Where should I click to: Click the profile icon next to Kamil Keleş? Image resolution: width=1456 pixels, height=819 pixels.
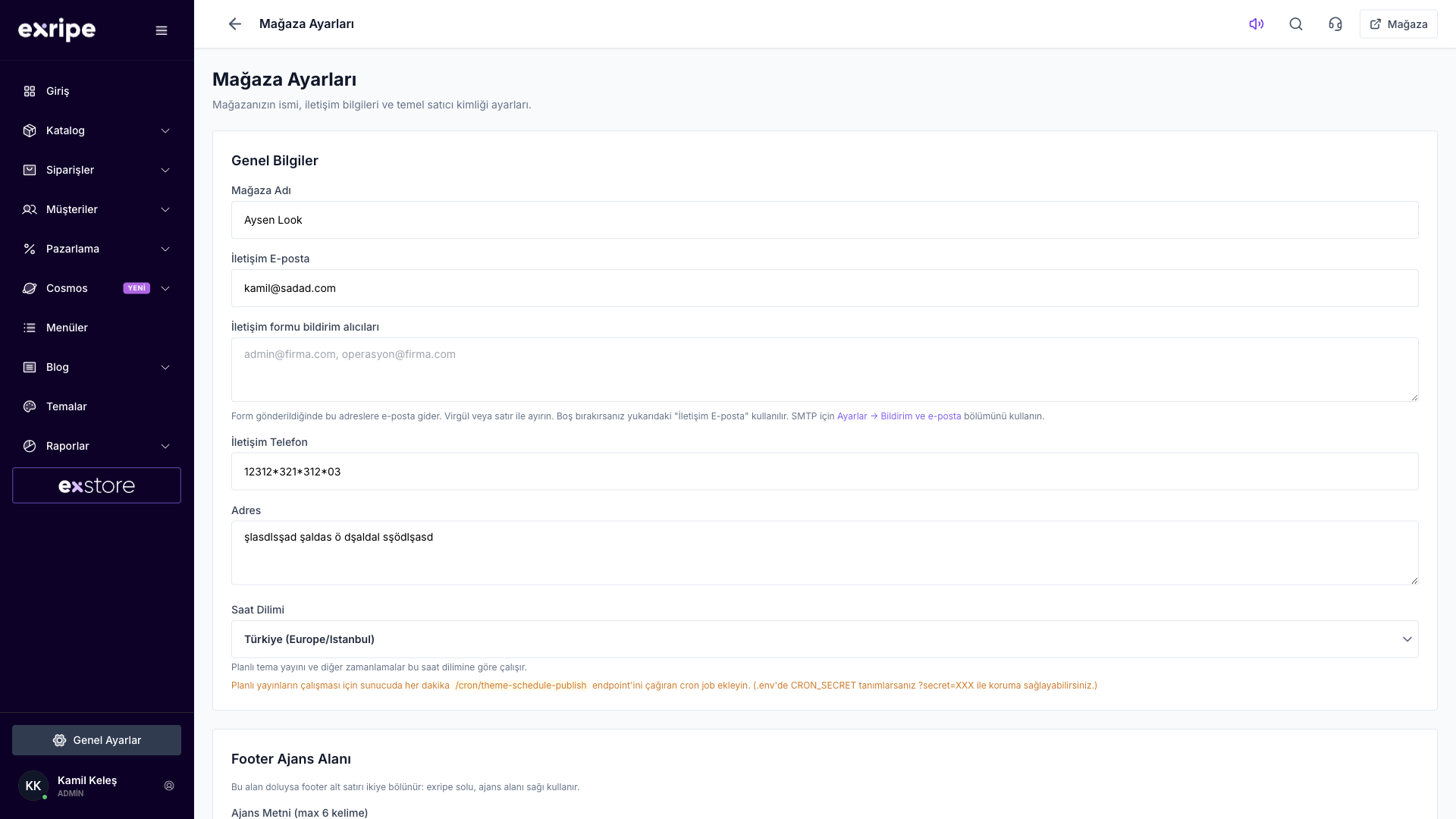click(169, 786)
